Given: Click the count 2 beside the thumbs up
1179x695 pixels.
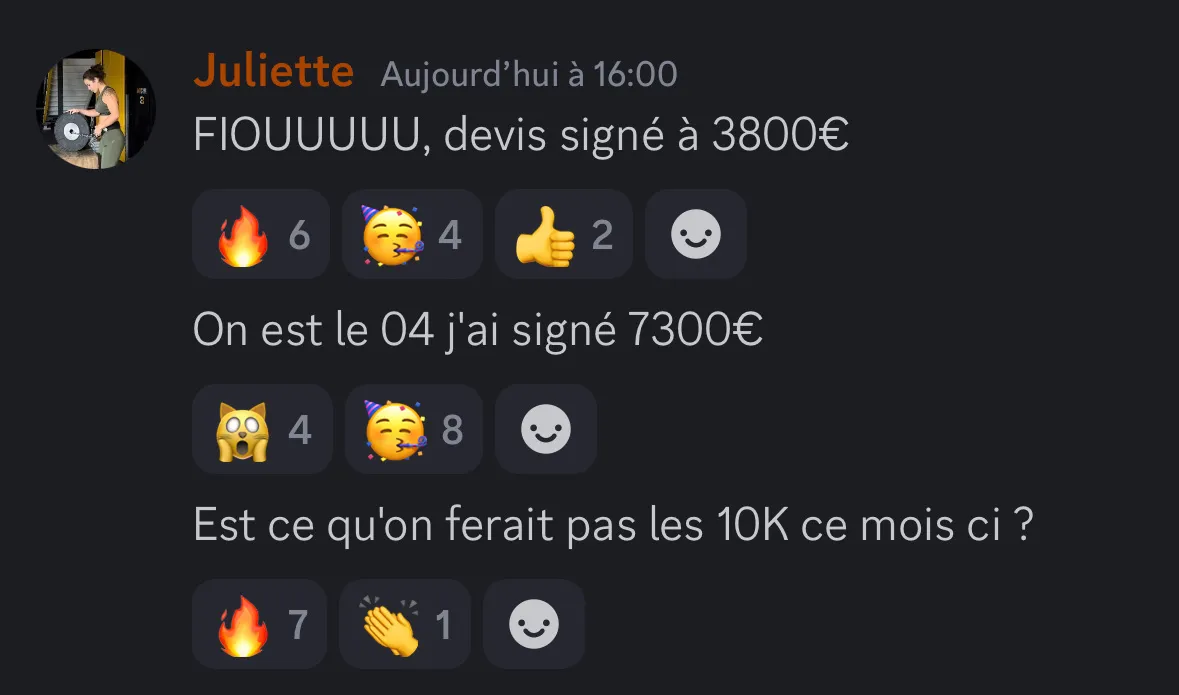Looking at the screenshot, I should (602, 235).
